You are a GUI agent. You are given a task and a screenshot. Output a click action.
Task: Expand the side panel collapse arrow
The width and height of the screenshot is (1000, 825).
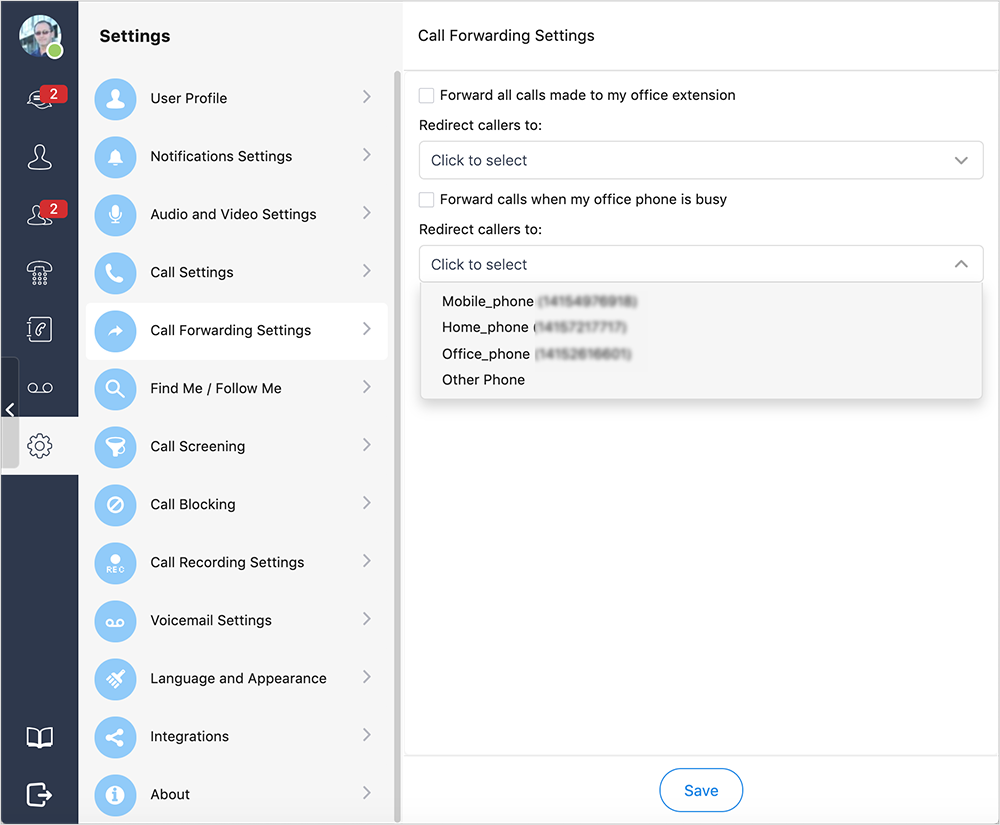tap(9, 410)
